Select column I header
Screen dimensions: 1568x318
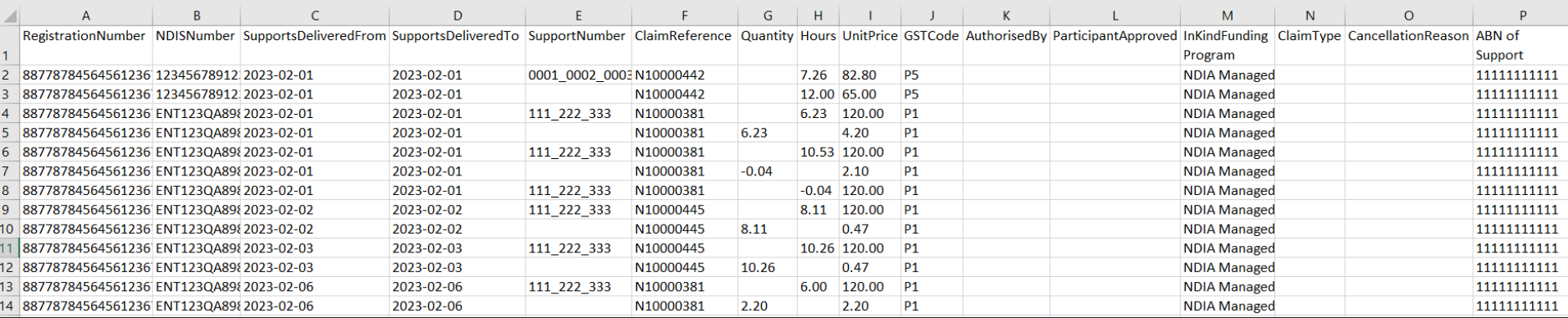coord(870,16)
